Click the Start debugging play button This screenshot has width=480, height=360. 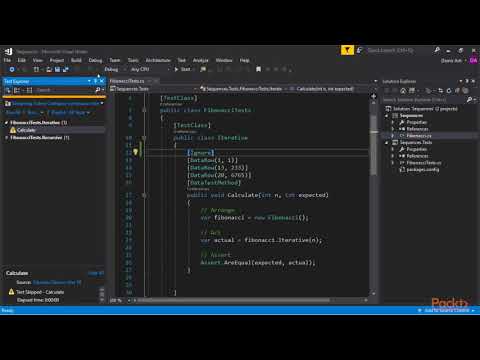176,69
